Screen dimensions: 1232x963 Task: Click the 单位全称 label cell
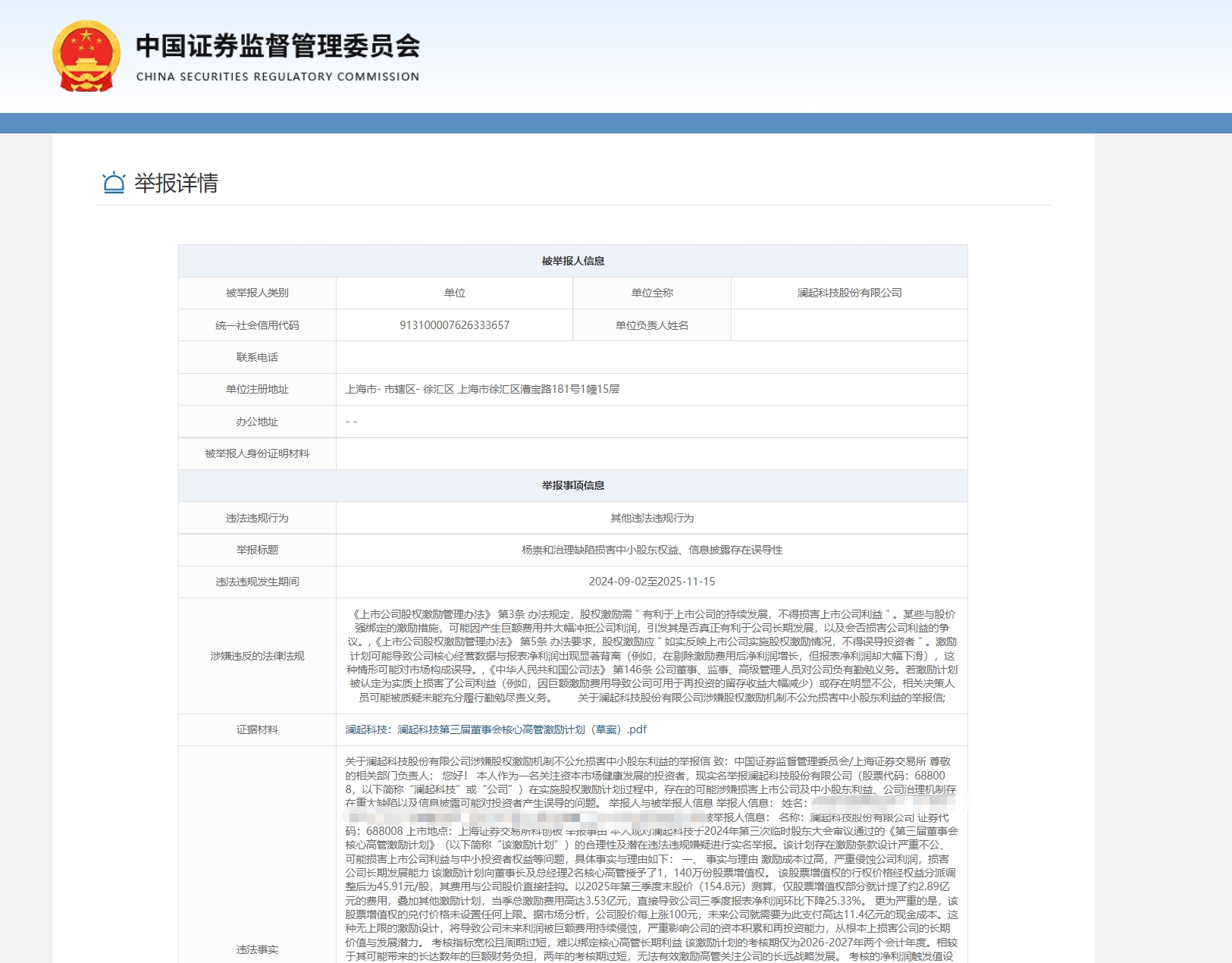click(652, 293)
